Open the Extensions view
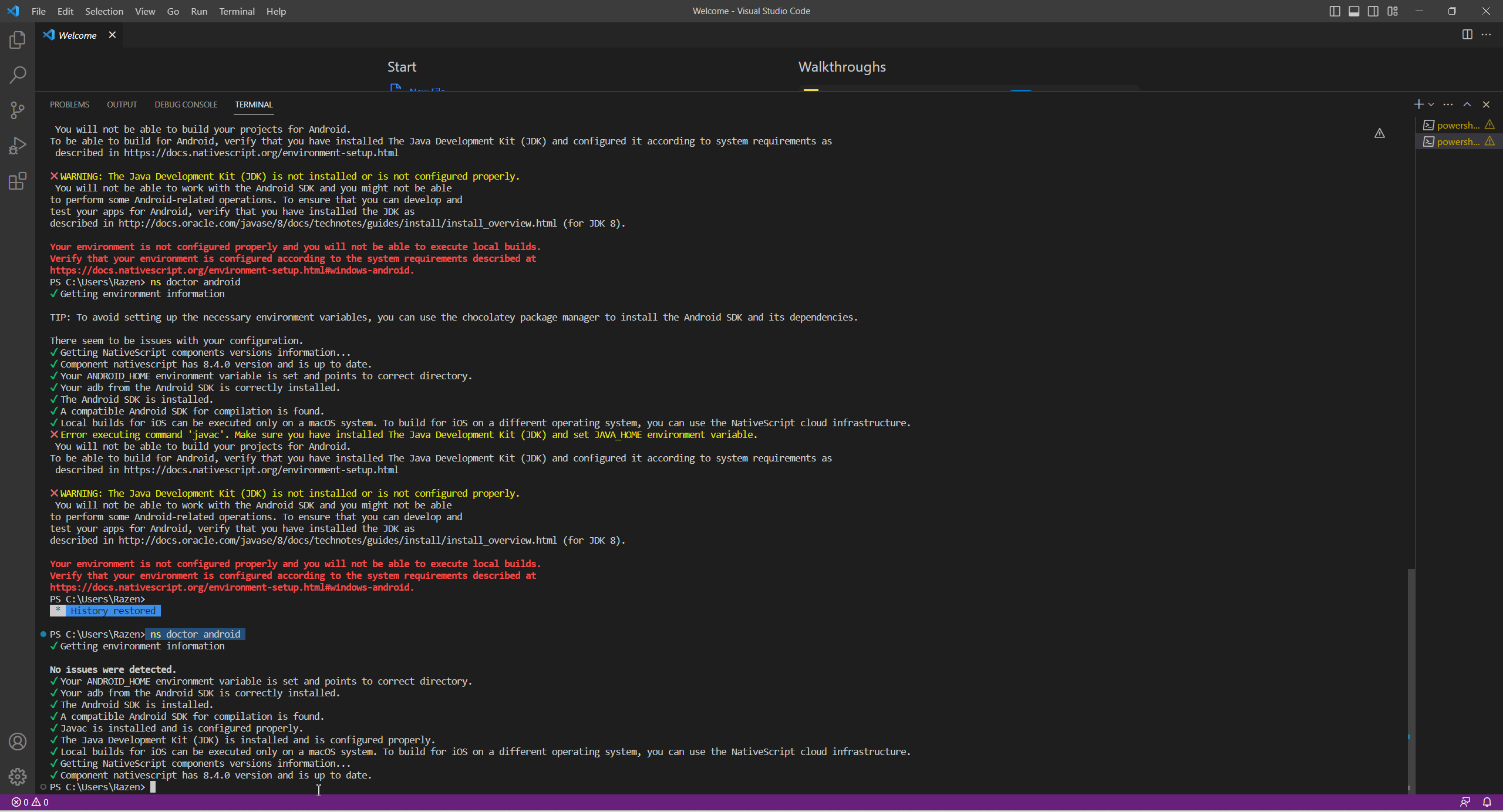Image resolution: width=1503 pixels, height=812 pixels. click(18, 181)
